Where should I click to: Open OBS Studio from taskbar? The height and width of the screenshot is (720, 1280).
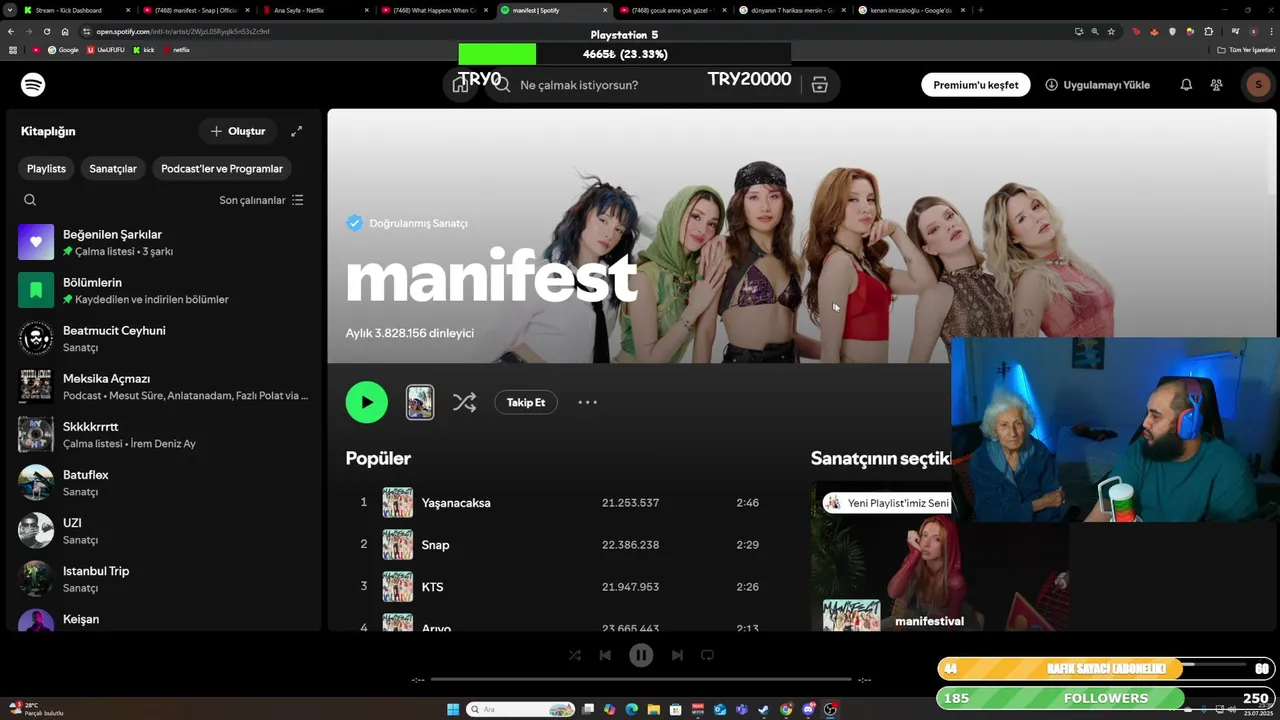(x=830, y=710)
